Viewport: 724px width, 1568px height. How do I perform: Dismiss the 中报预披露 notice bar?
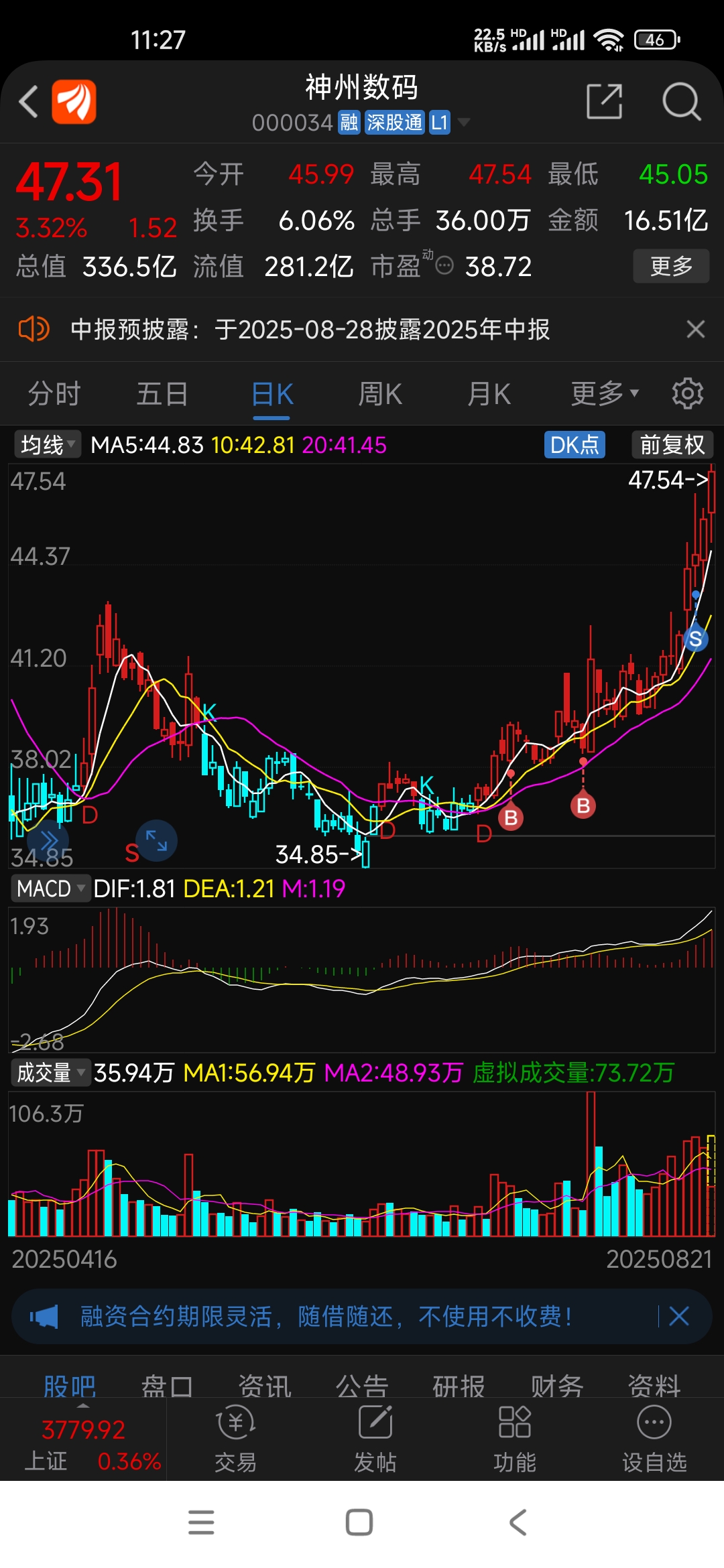click(696, 329)
